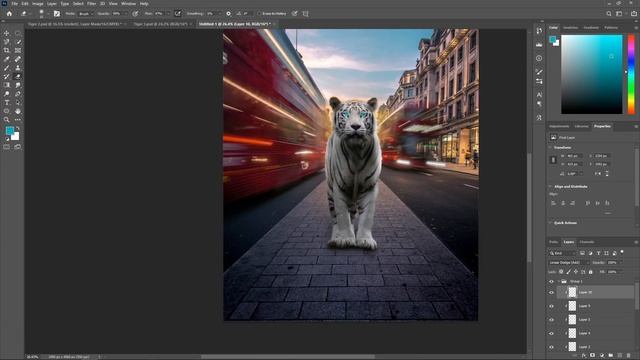Image resolution: width=640 pixels, height=360 pixels.
Task: Click the layer Fill value field
Action: click(613, 272)
